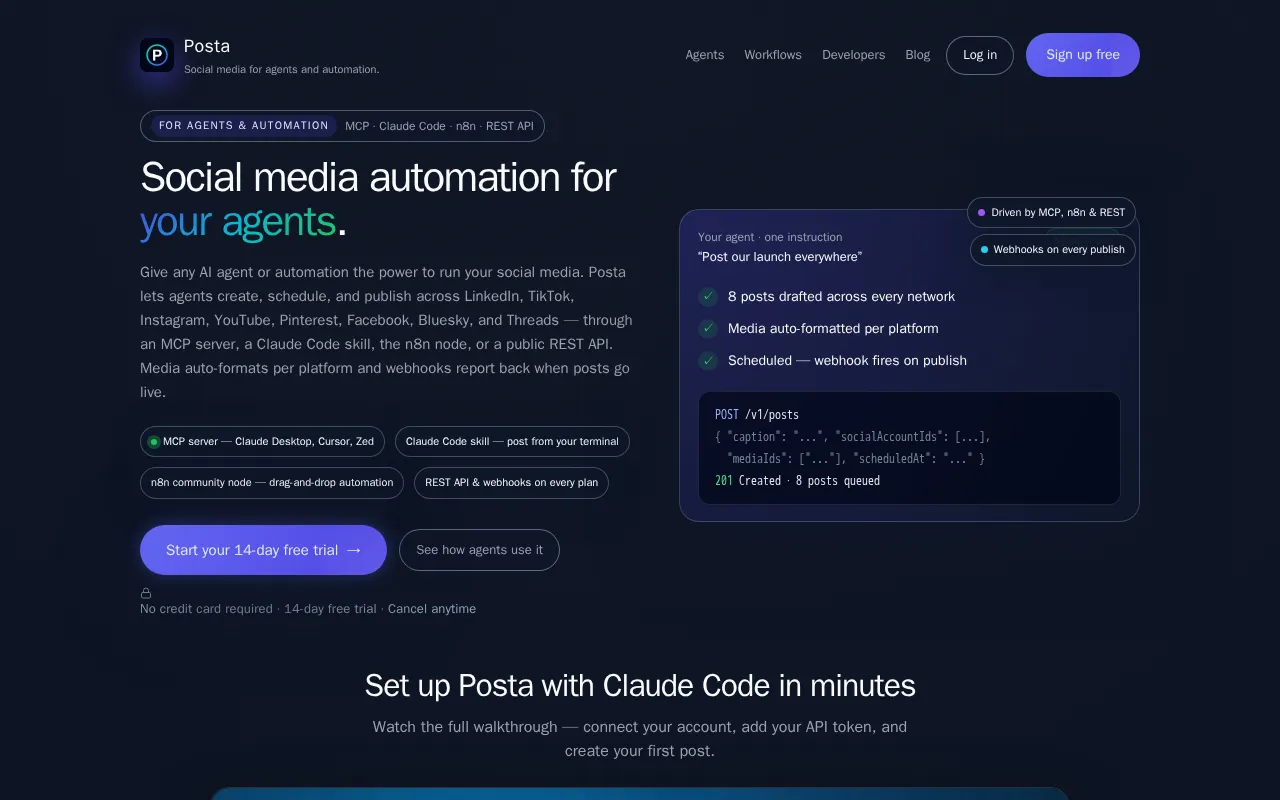Click the Posta logo icon

[157, 55]
